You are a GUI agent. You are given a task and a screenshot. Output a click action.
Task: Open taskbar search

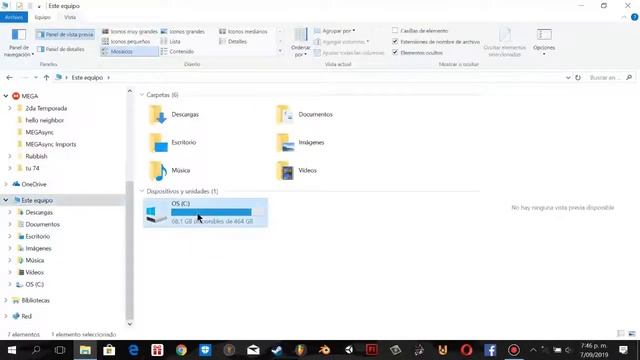pos(36,350)
